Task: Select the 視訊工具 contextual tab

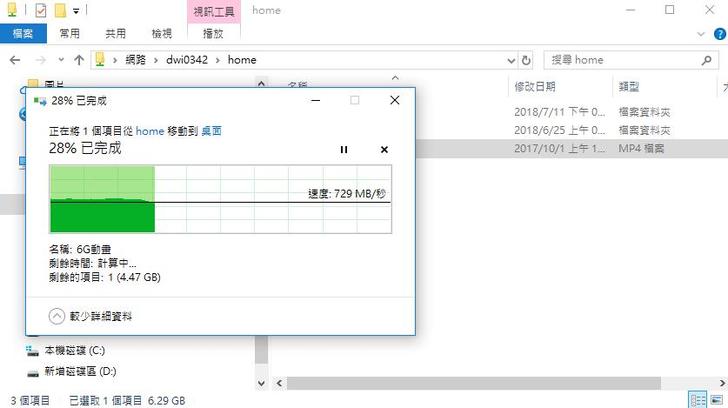Action: [x=214, y=12]
